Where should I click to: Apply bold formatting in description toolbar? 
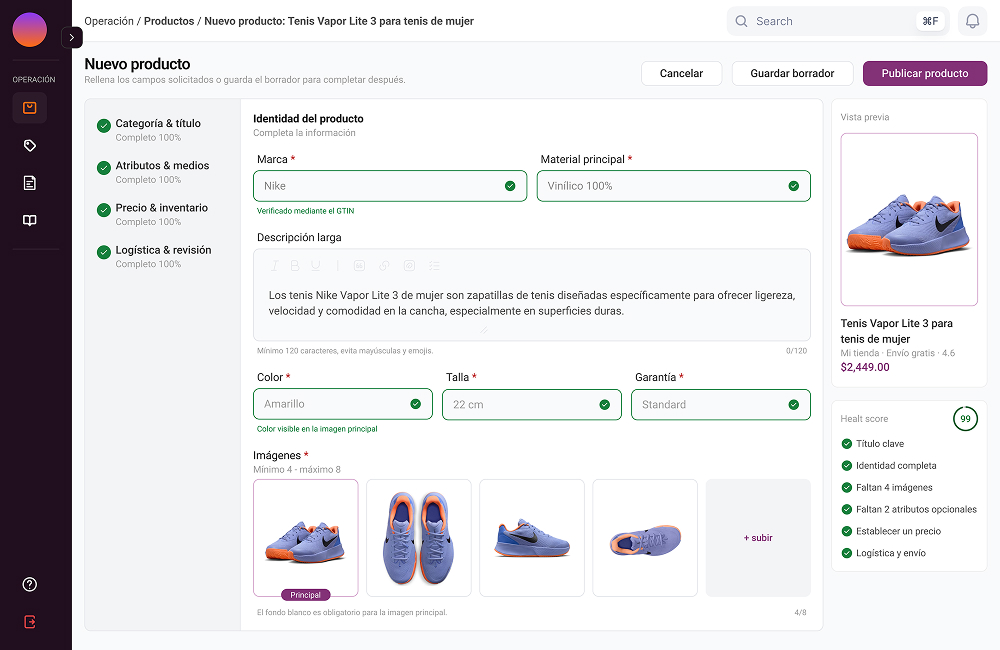coord(295,265)
